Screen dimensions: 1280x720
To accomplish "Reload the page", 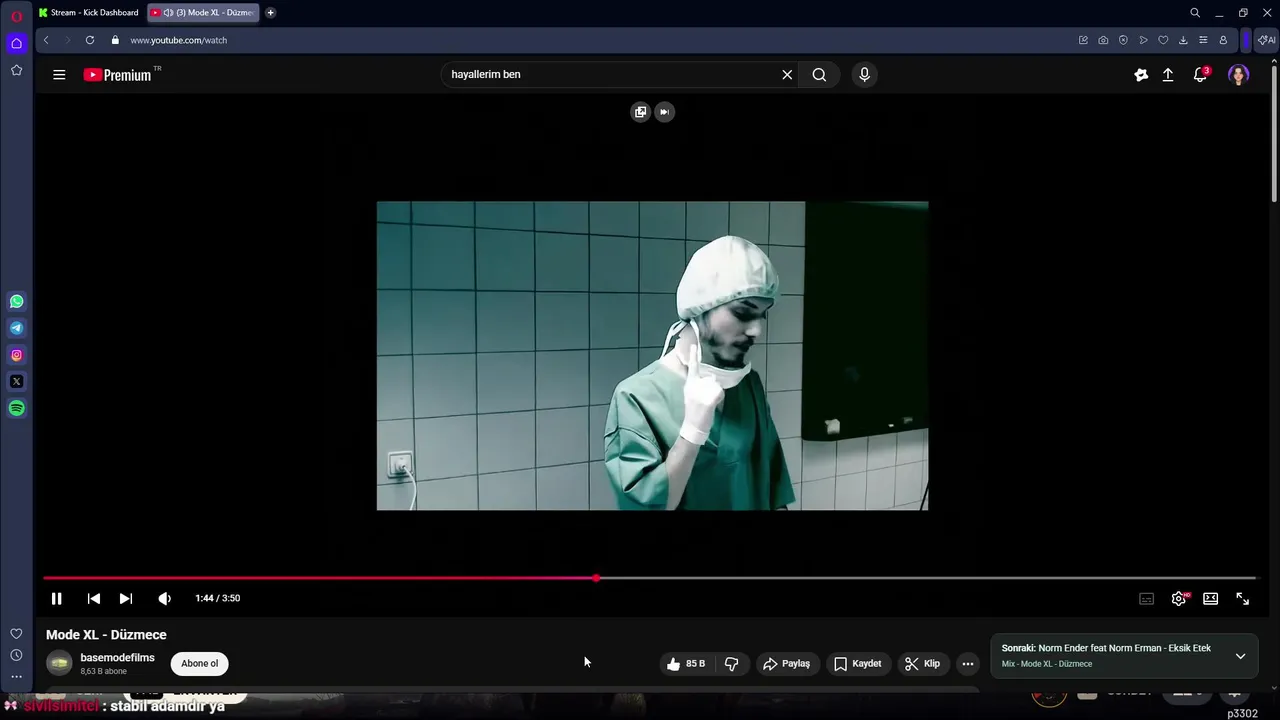I will (90, 40).
